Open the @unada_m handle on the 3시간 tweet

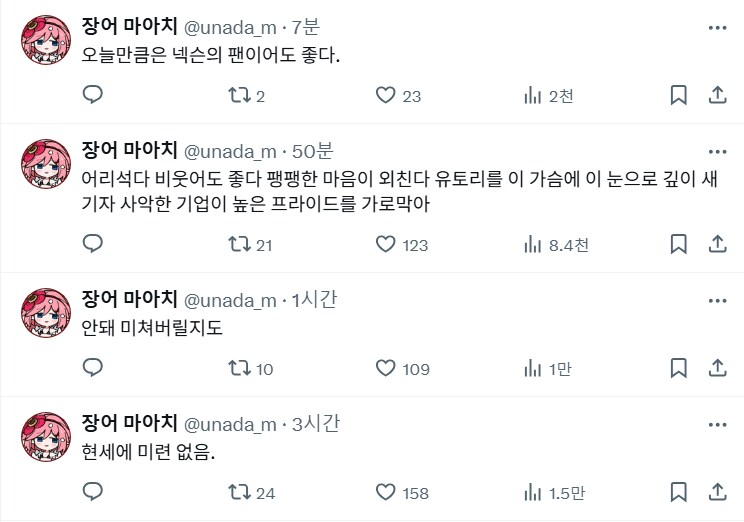230,425
